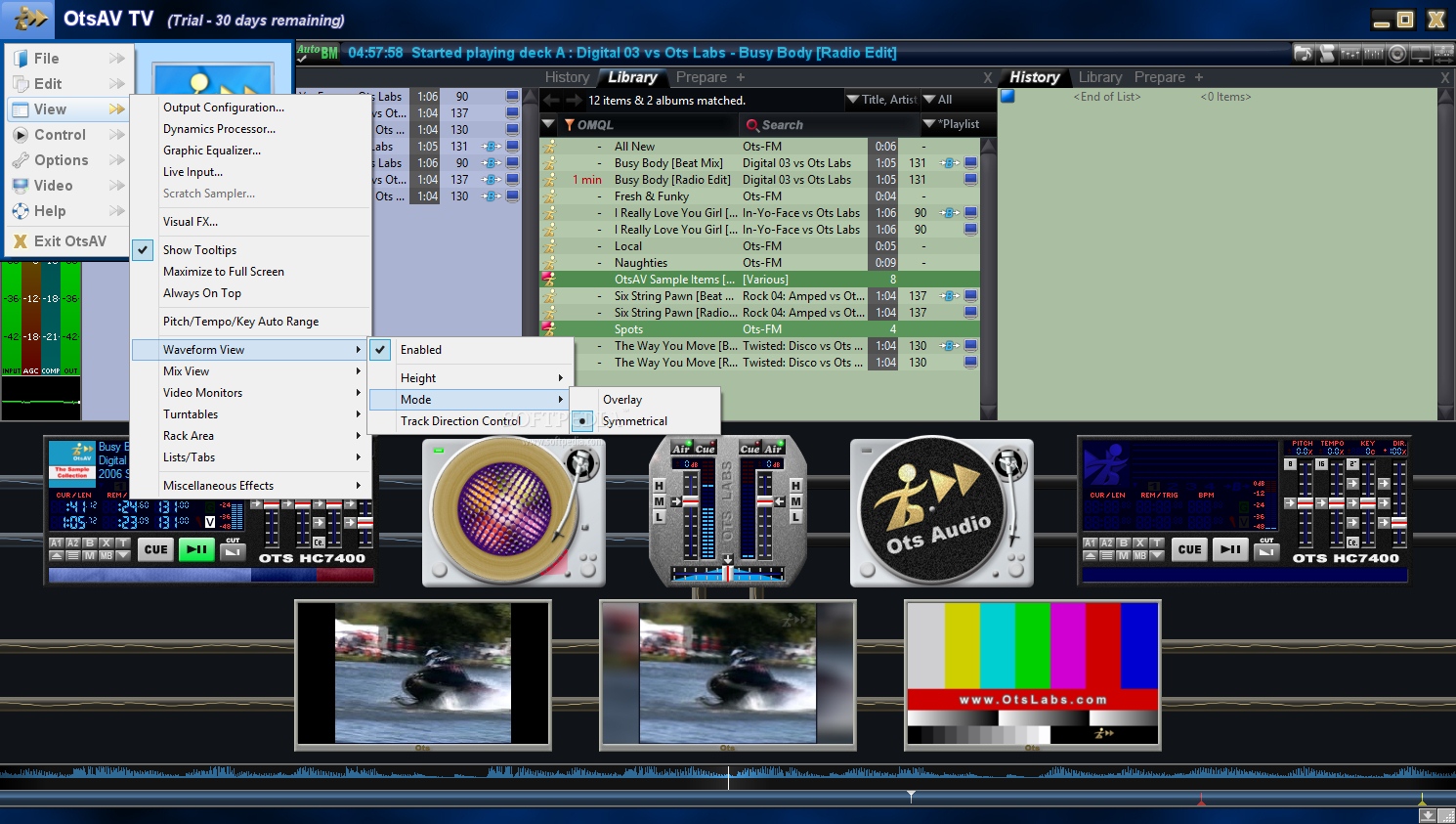Click the T button on left deck

[x=123, y=542]
